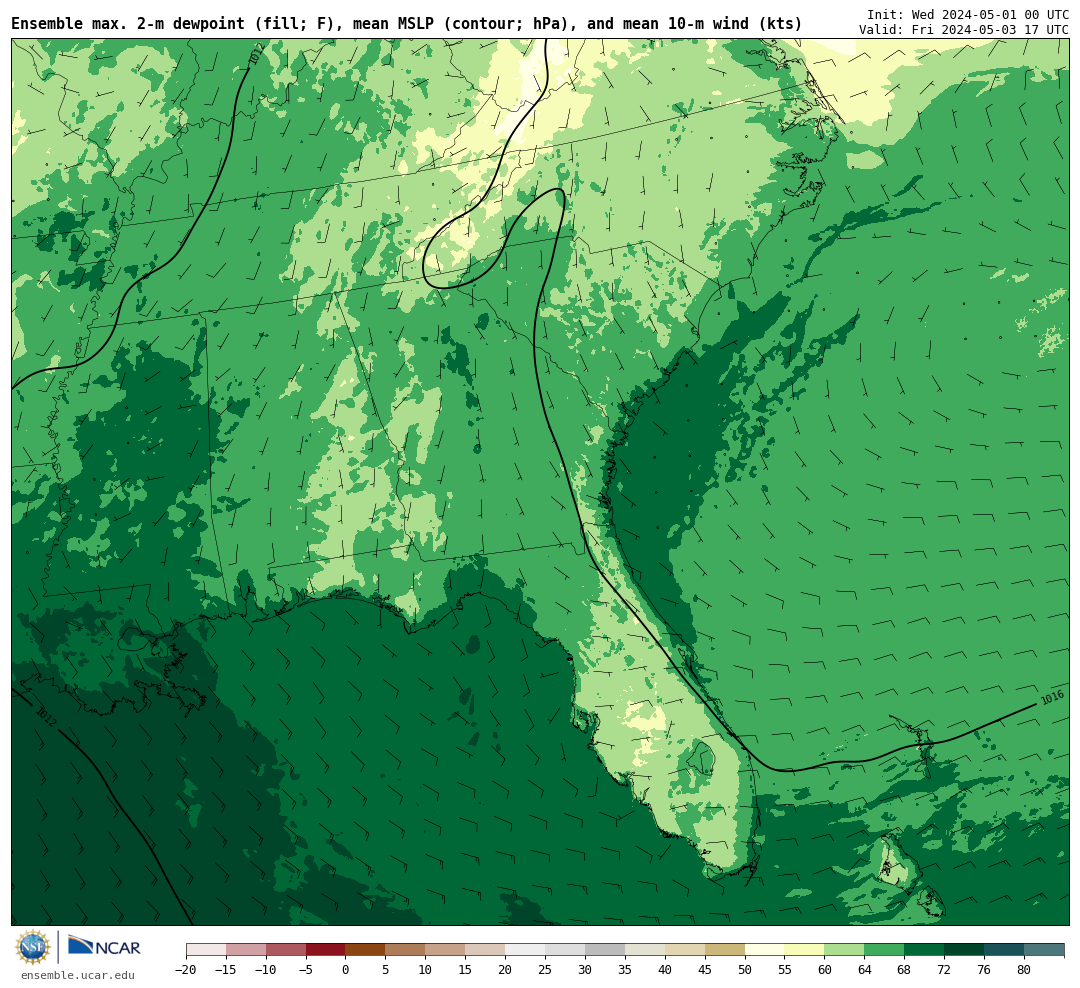1080x988 pixels.
Task: Pick the 0 to 5 brown swatch
Action: click(x=366, y=950)
